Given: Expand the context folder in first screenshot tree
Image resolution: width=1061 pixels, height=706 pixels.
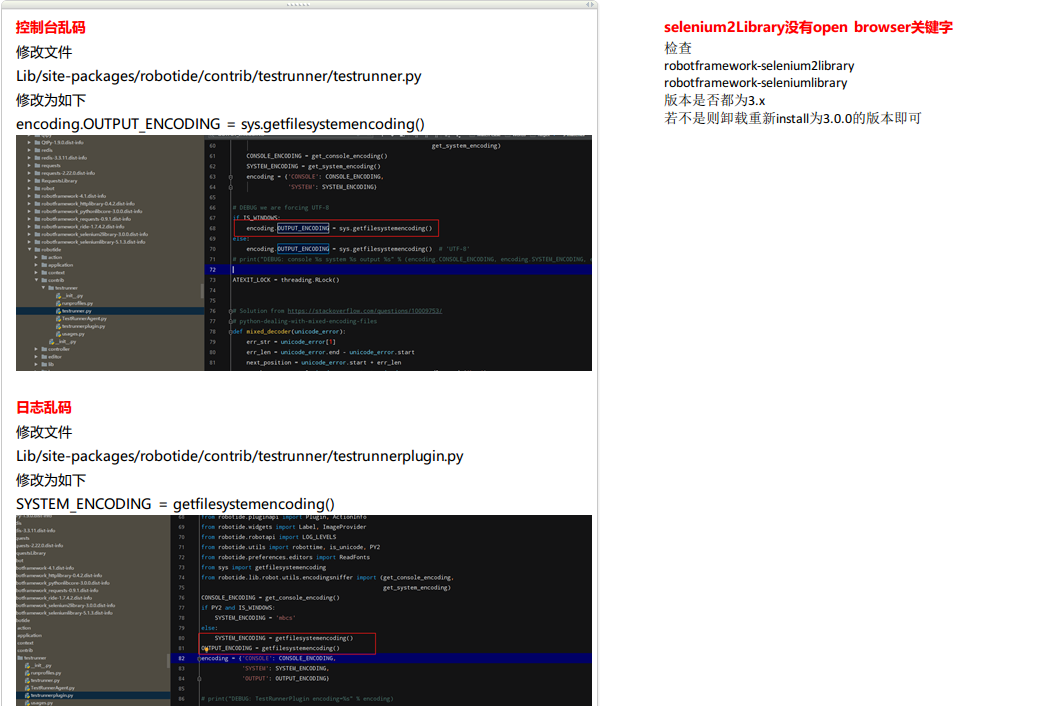Looking at the screenshot, I should [37, 272].
